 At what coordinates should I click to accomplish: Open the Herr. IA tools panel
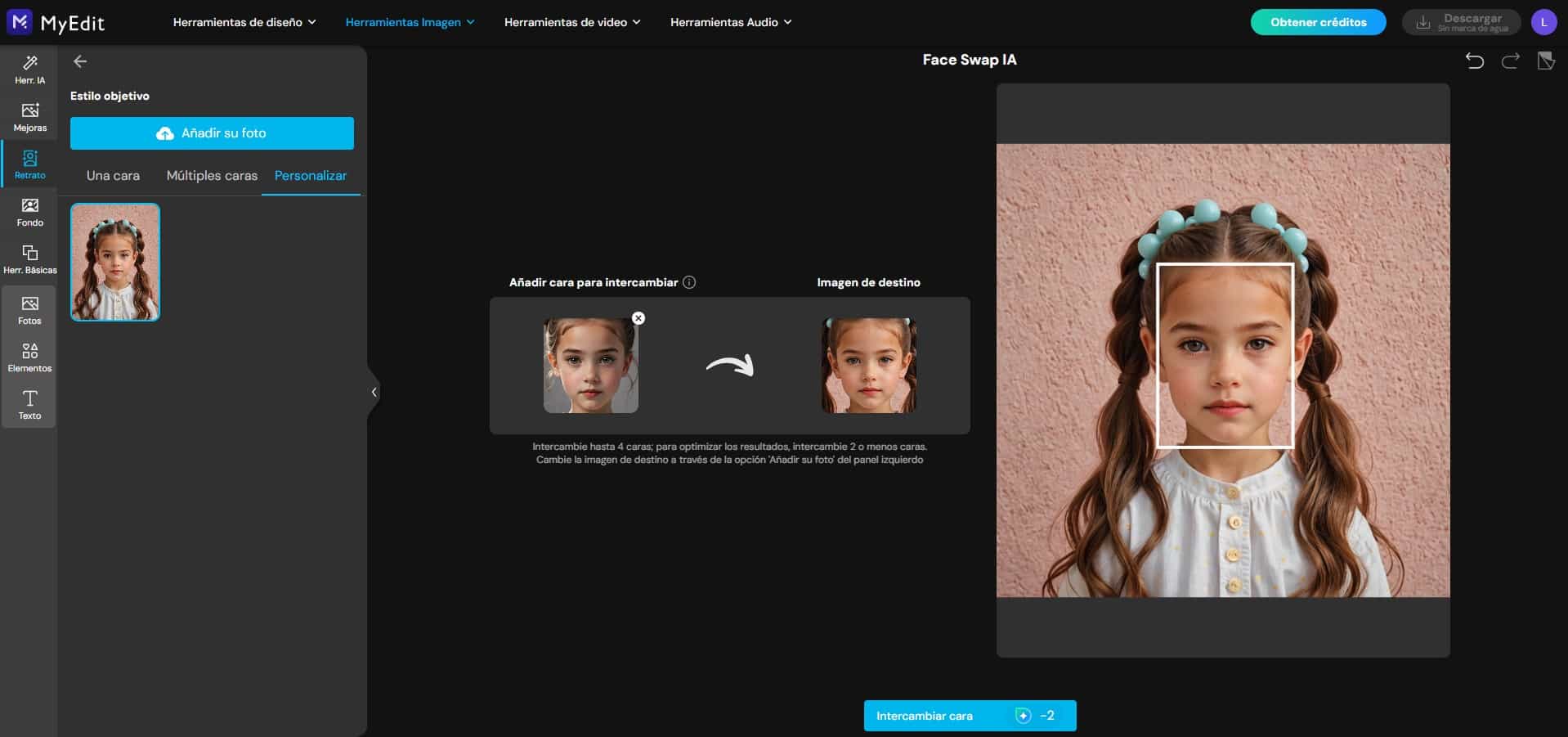(29, 70)
